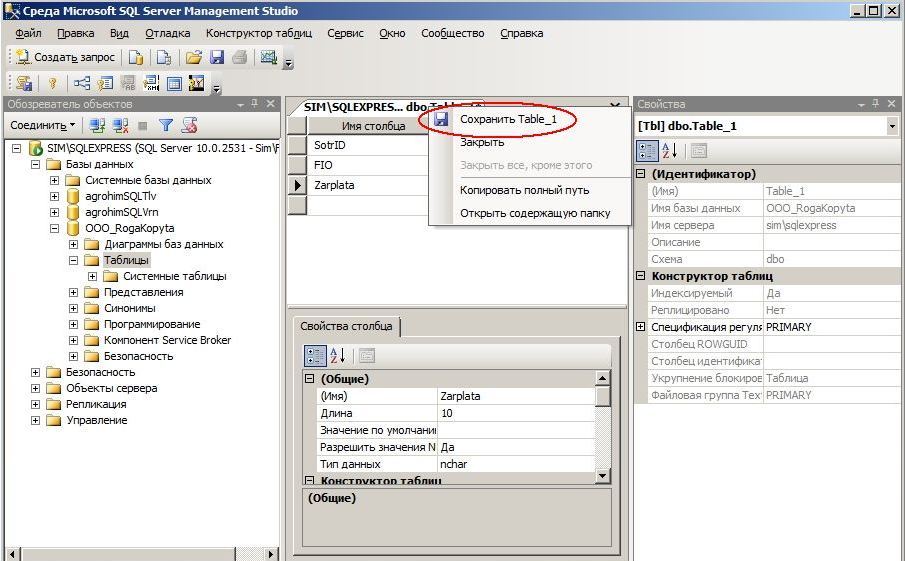Click the Object Explorer script-with-red-cross icon
Screen dimensions: 905x561
(189, 125)
